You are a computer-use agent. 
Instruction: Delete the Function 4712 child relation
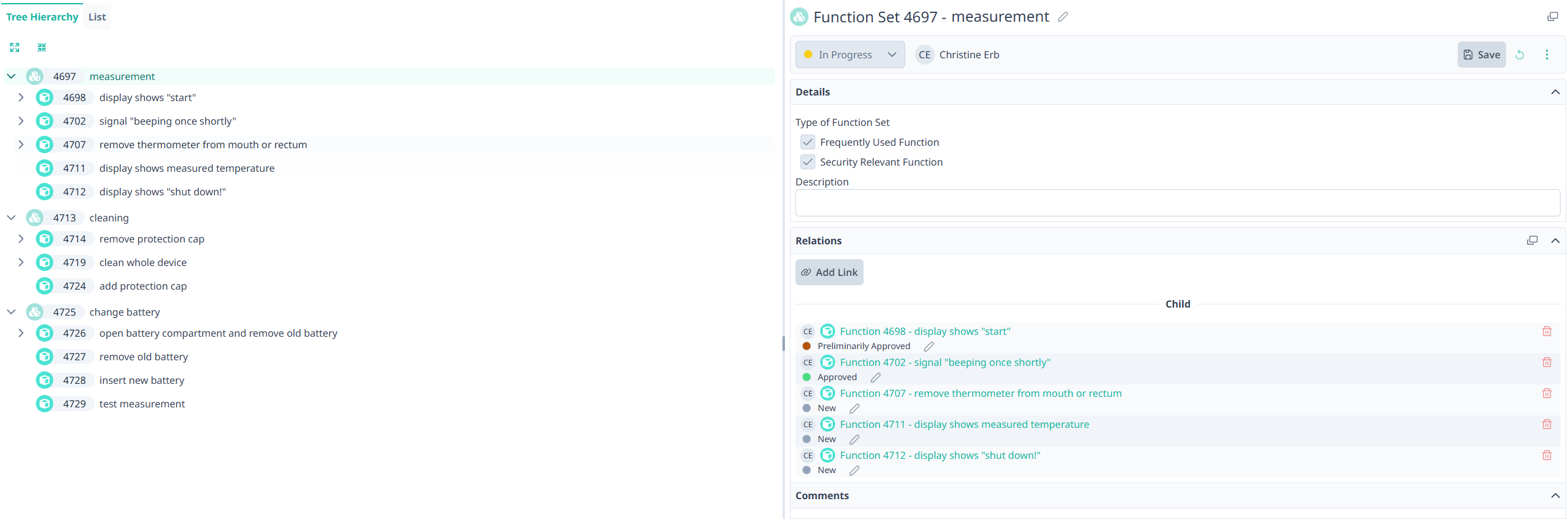click(x=1547, y=455)
